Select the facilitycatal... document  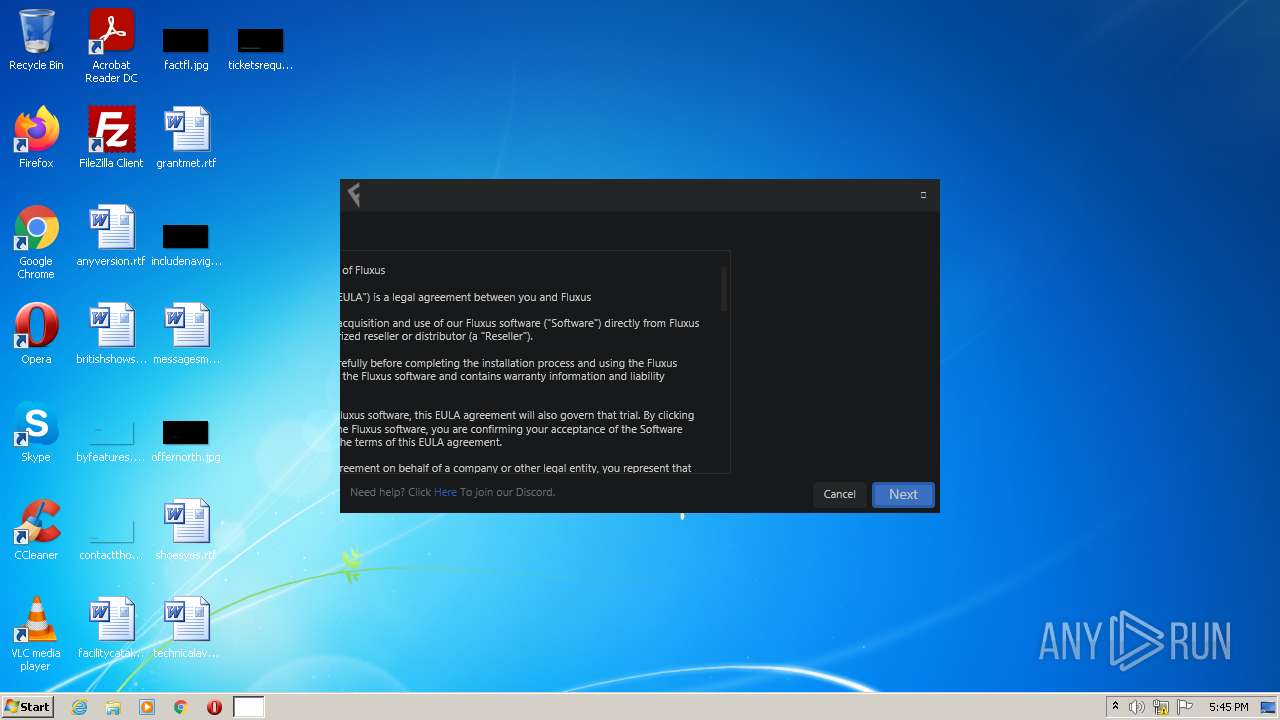[111, 627]
